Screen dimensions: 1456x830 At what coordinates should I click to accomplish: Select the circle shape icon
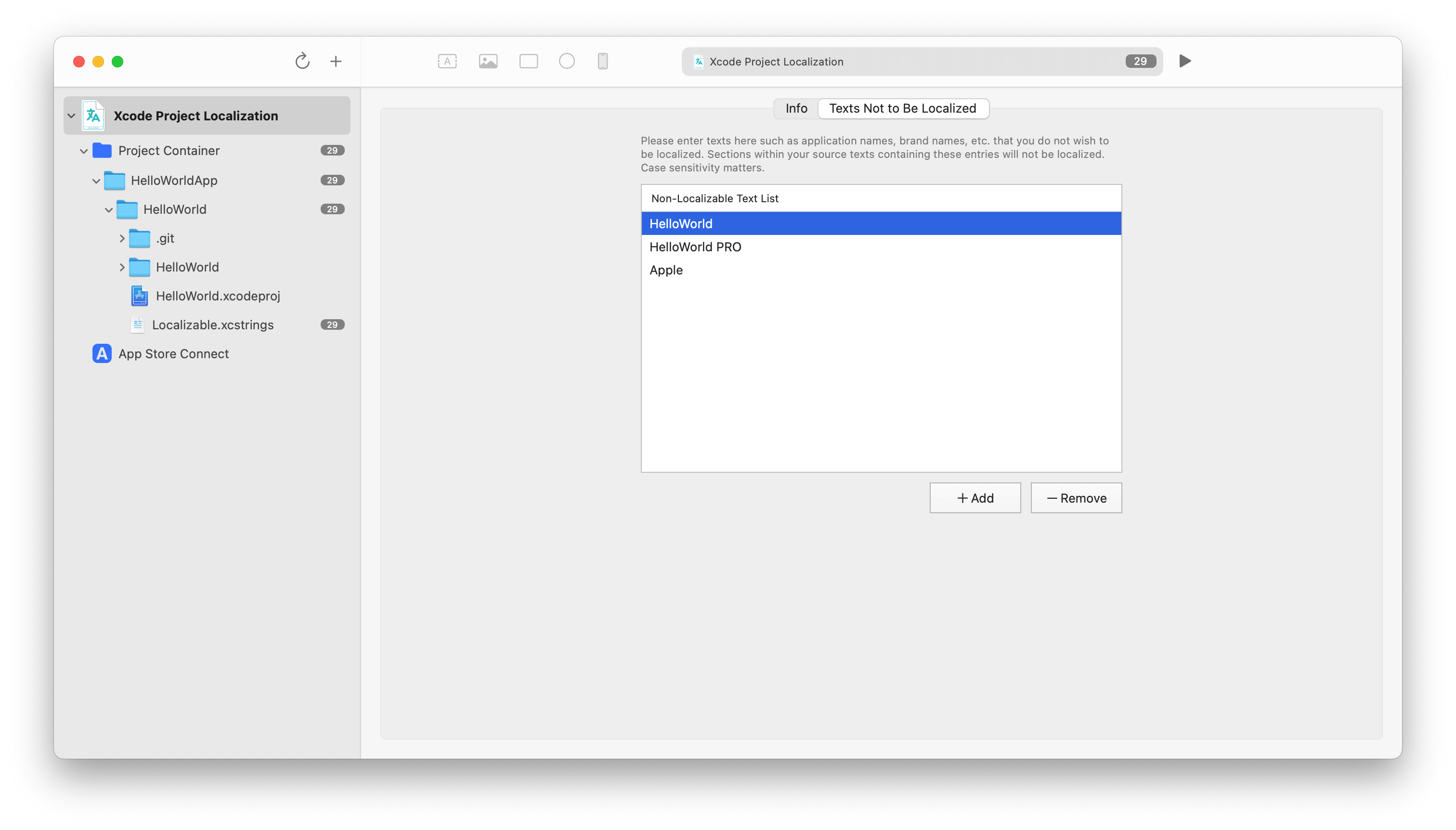coord(567,61)
